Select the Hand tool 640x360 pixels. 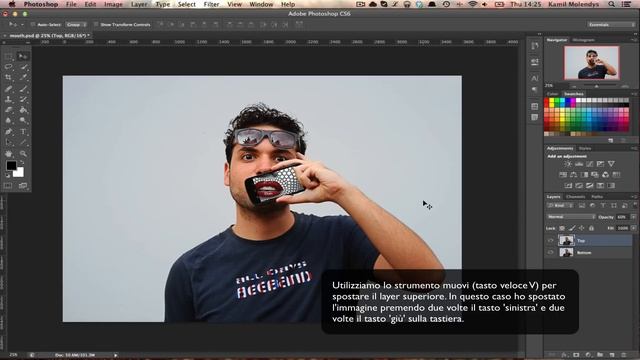(x=9, y=154)
